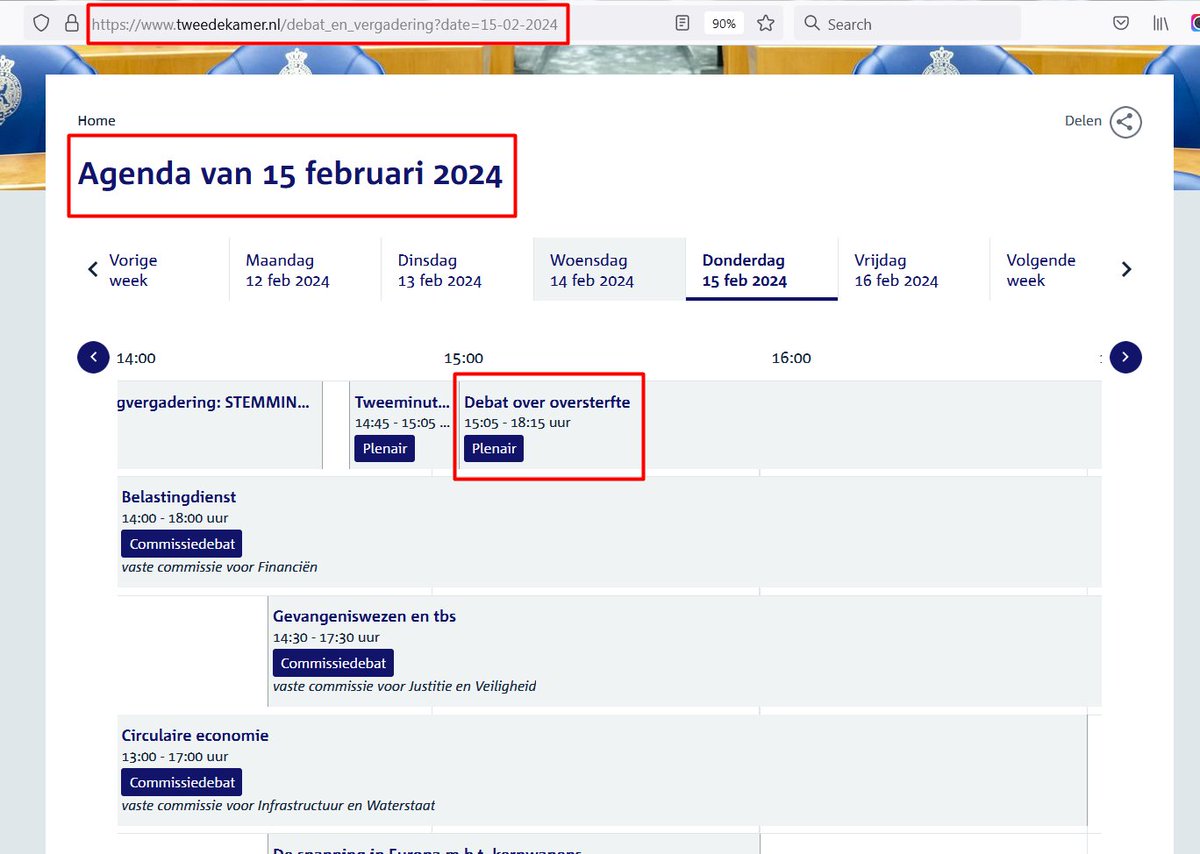Click Plenair badge under Debat over oversterfte
Viewport: 1200px width, 854px height.
pyautogui.click(x=494, y=448)
